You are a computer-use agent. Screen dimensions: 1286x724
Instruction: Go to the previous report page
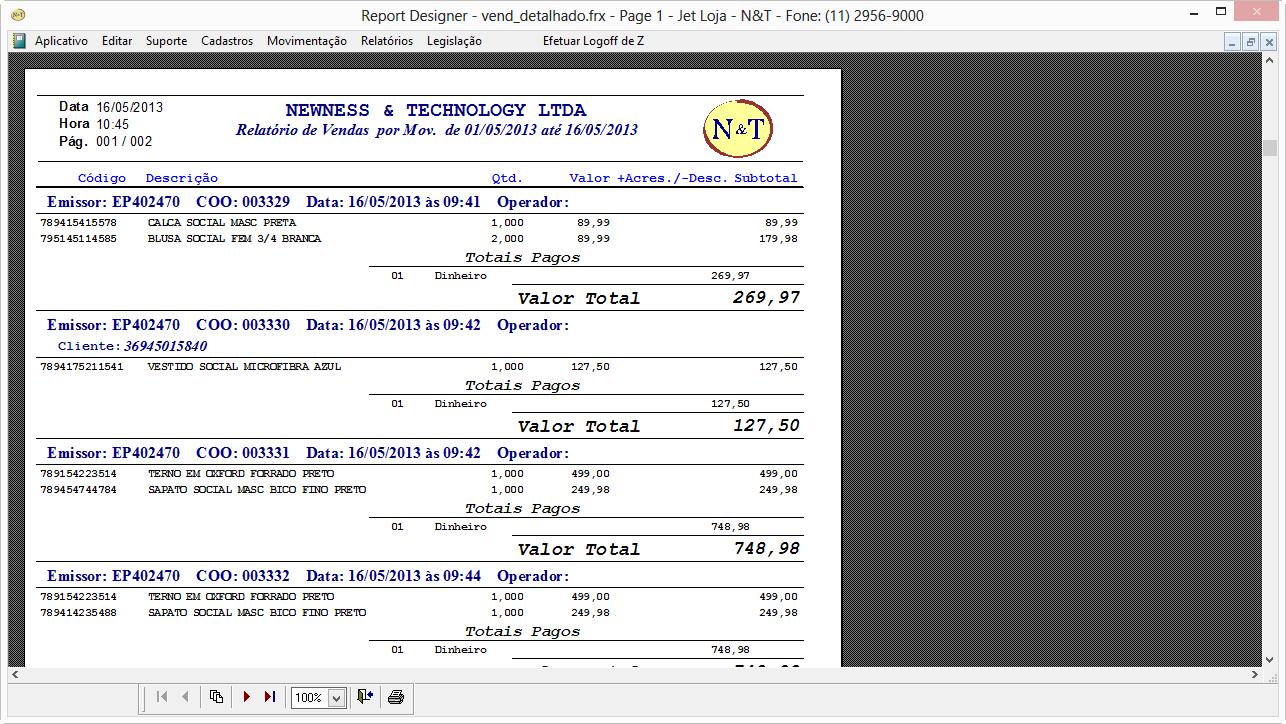(185, 697)
